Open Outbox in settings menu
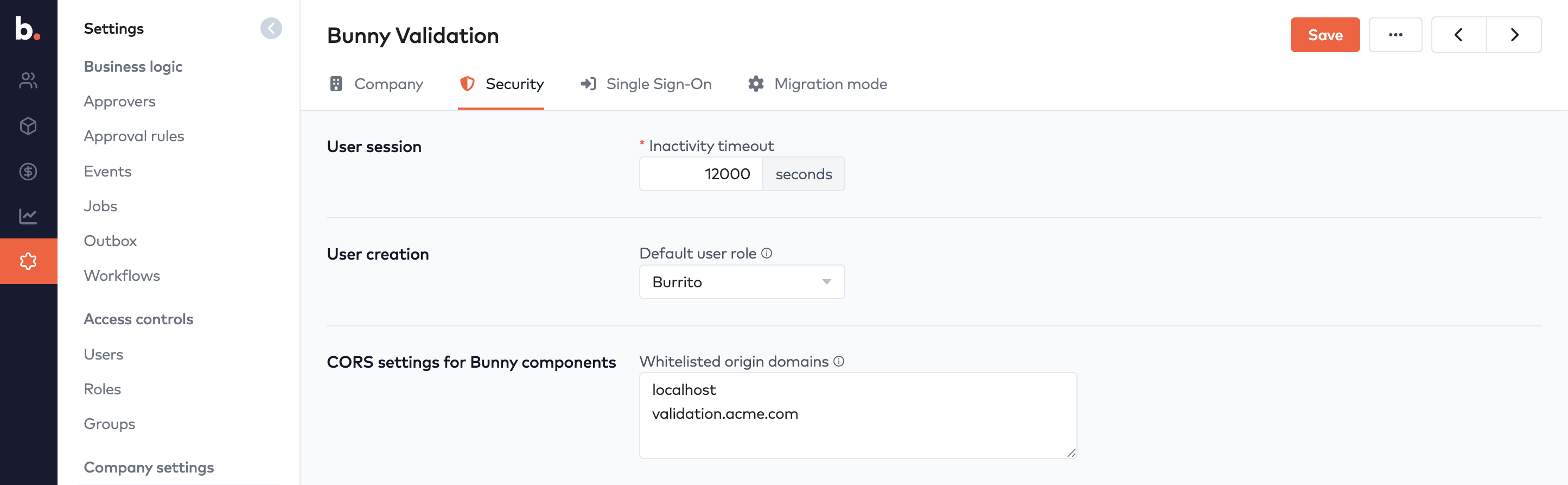The height and width of the screenshot is (485, 1568). [110, 241]
